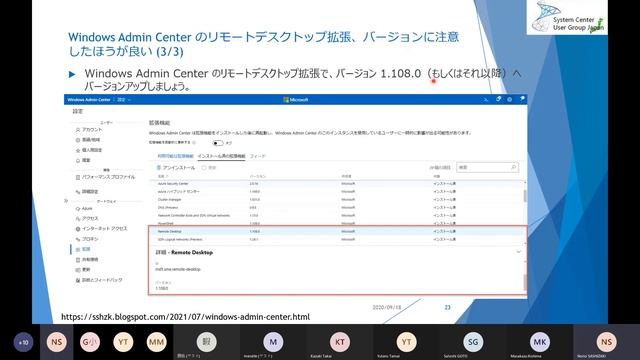Open パフォーマンス プロファイル in the sidebar
The height and width of the screenshot is (360, 640).
(x=105, y=177)
